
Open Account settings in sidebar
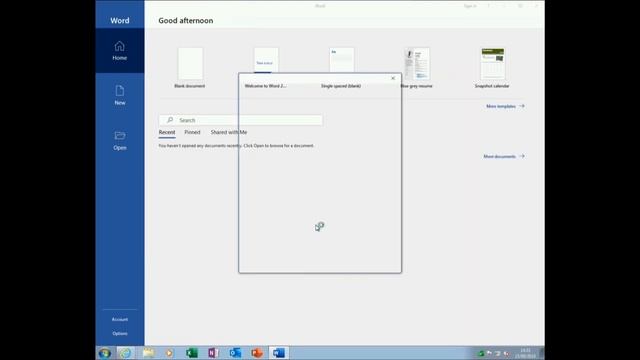[120, 319]
